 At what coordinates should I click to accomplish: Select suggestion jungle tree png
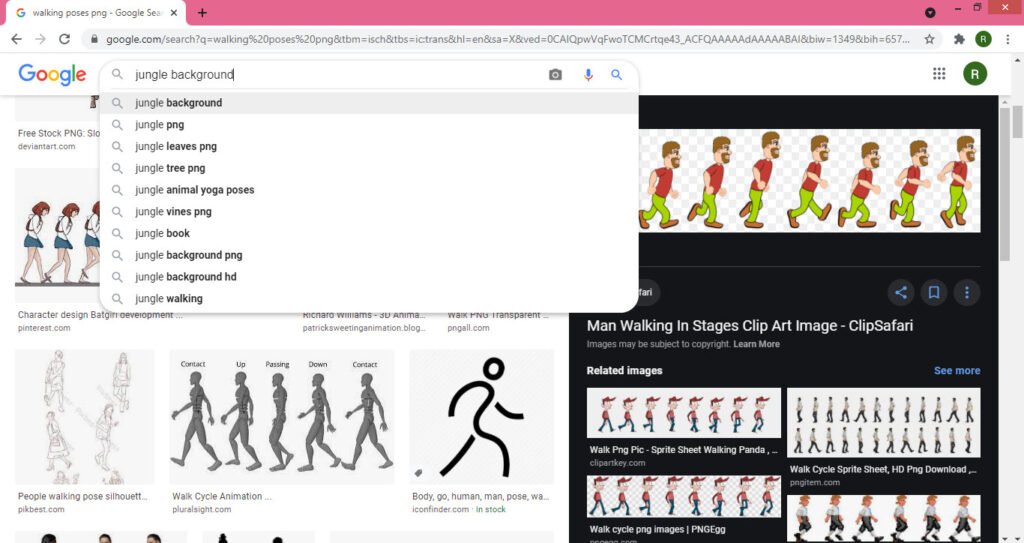click(x=369, y=168)
